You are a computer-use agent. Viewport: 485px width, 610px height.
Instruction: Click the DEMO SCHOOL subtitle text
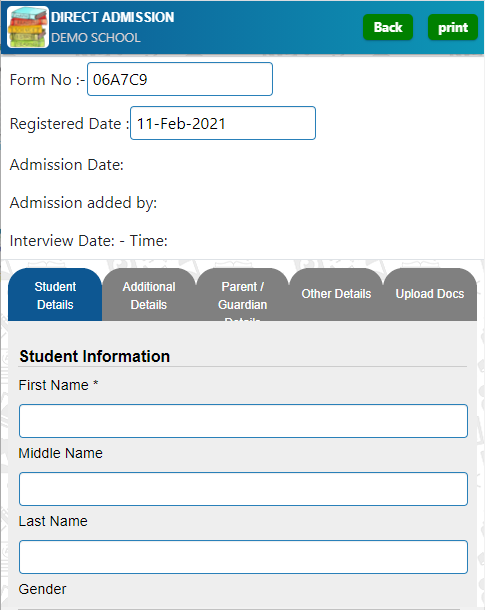click(96, 38)
